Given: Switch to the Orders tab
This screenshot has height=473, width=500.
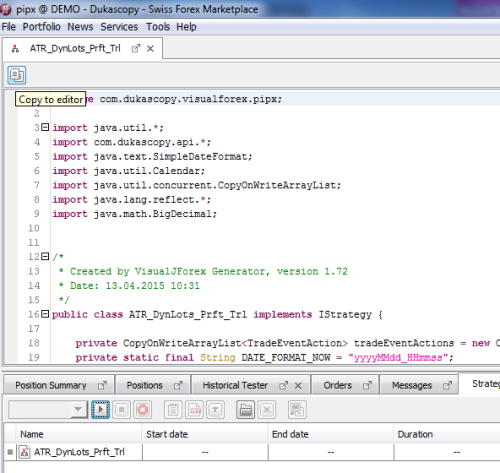Looking at the screenshot, I should (337, 385).
